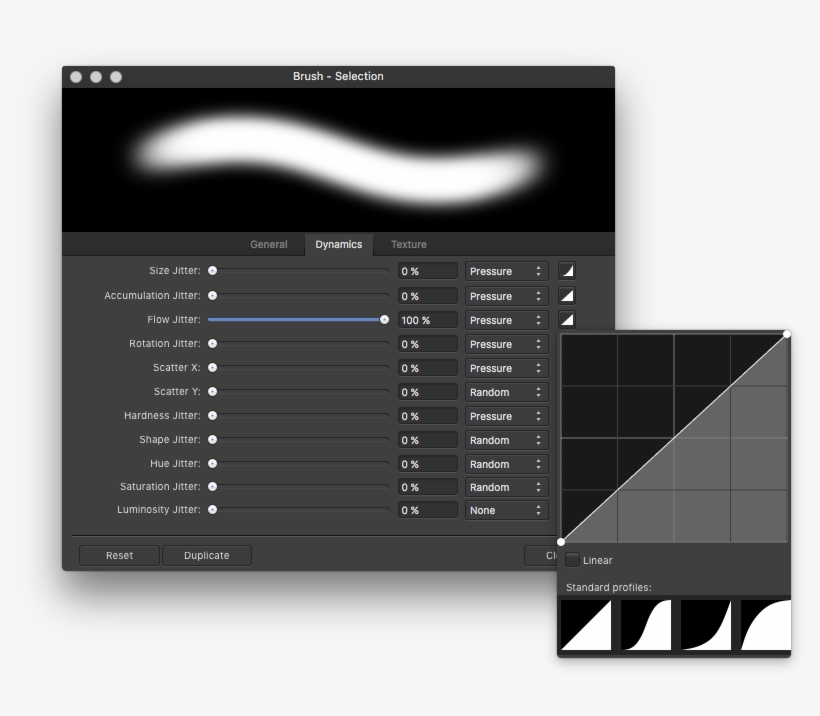
Task: Open Luminosity Jitter None dropdown
Action: 506,510
